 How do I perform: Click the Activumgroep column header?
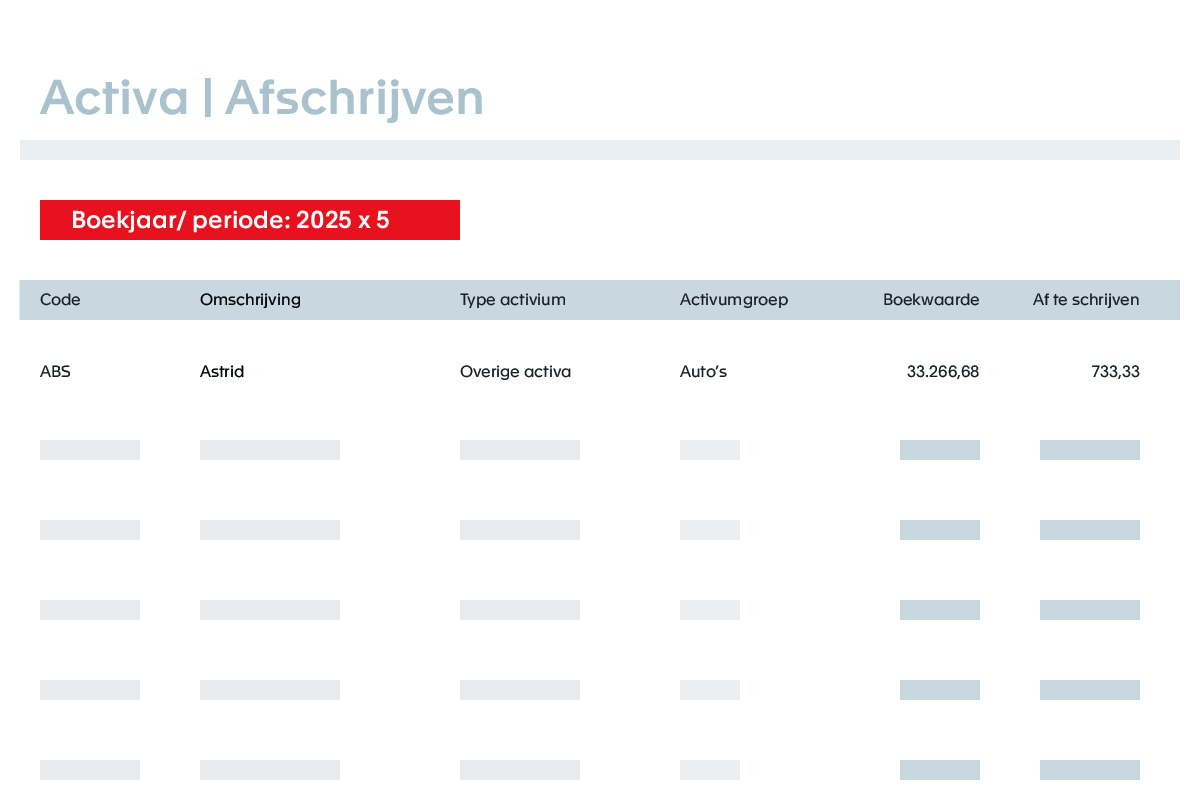click(x=734, y=300)
